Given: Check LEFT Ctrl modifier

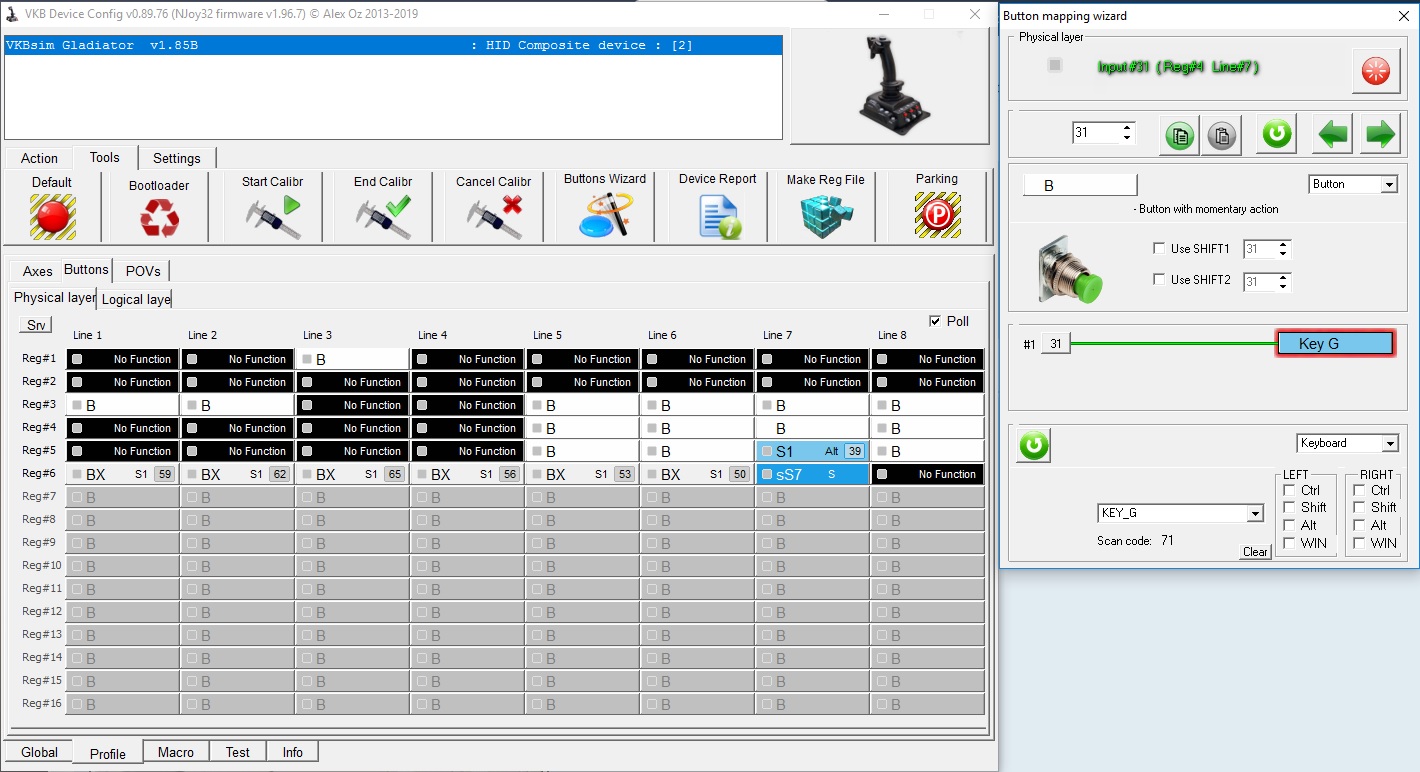Looking at the screenshot, I should coord(1290,490).
